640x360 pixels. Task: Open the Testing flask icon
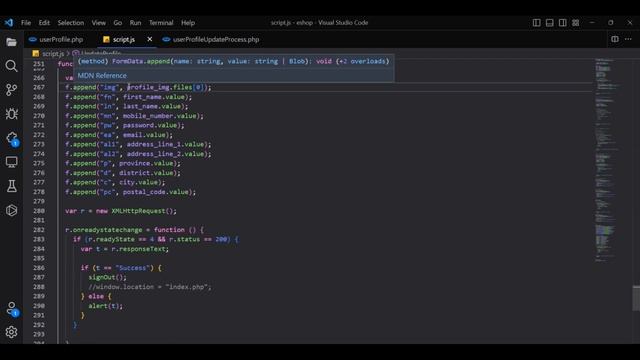tap(11, 186)
